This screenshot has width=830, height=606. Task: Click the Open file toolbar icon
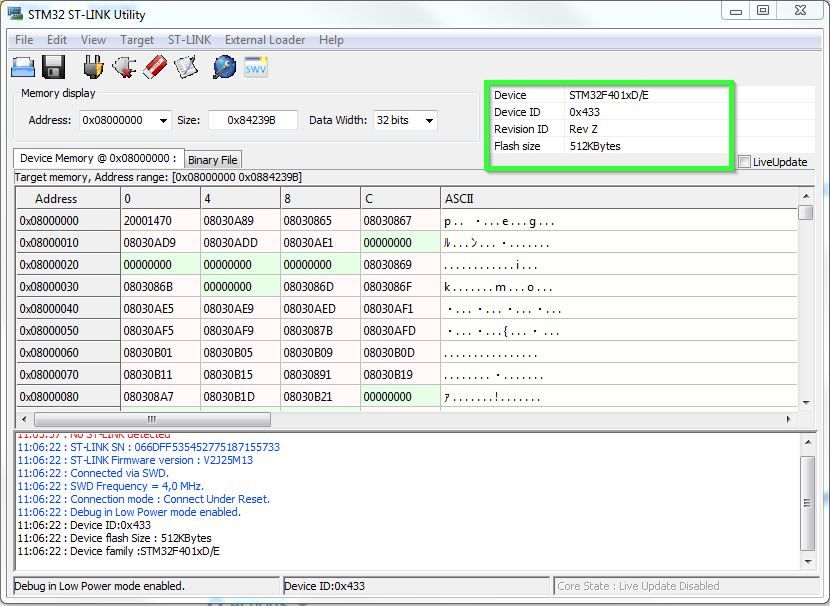[23, 67]
